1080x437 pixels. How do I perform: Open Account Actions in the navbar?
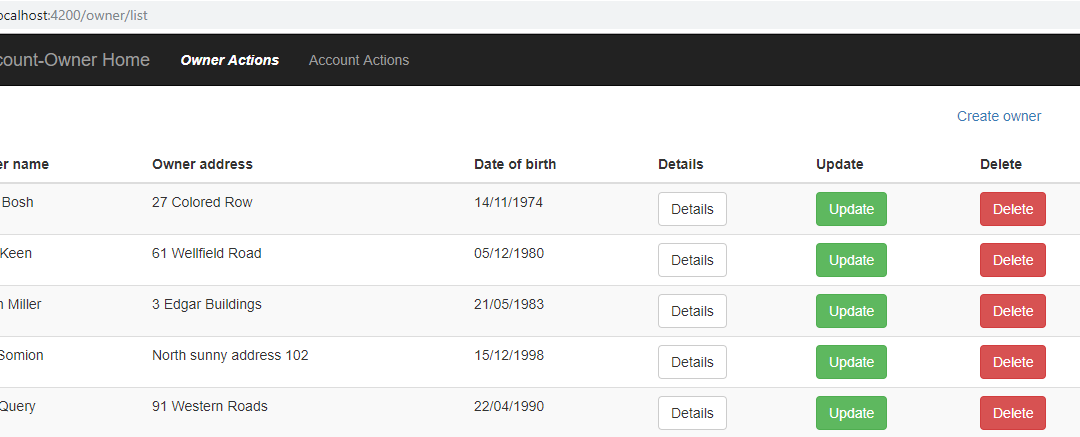(359, 60)
